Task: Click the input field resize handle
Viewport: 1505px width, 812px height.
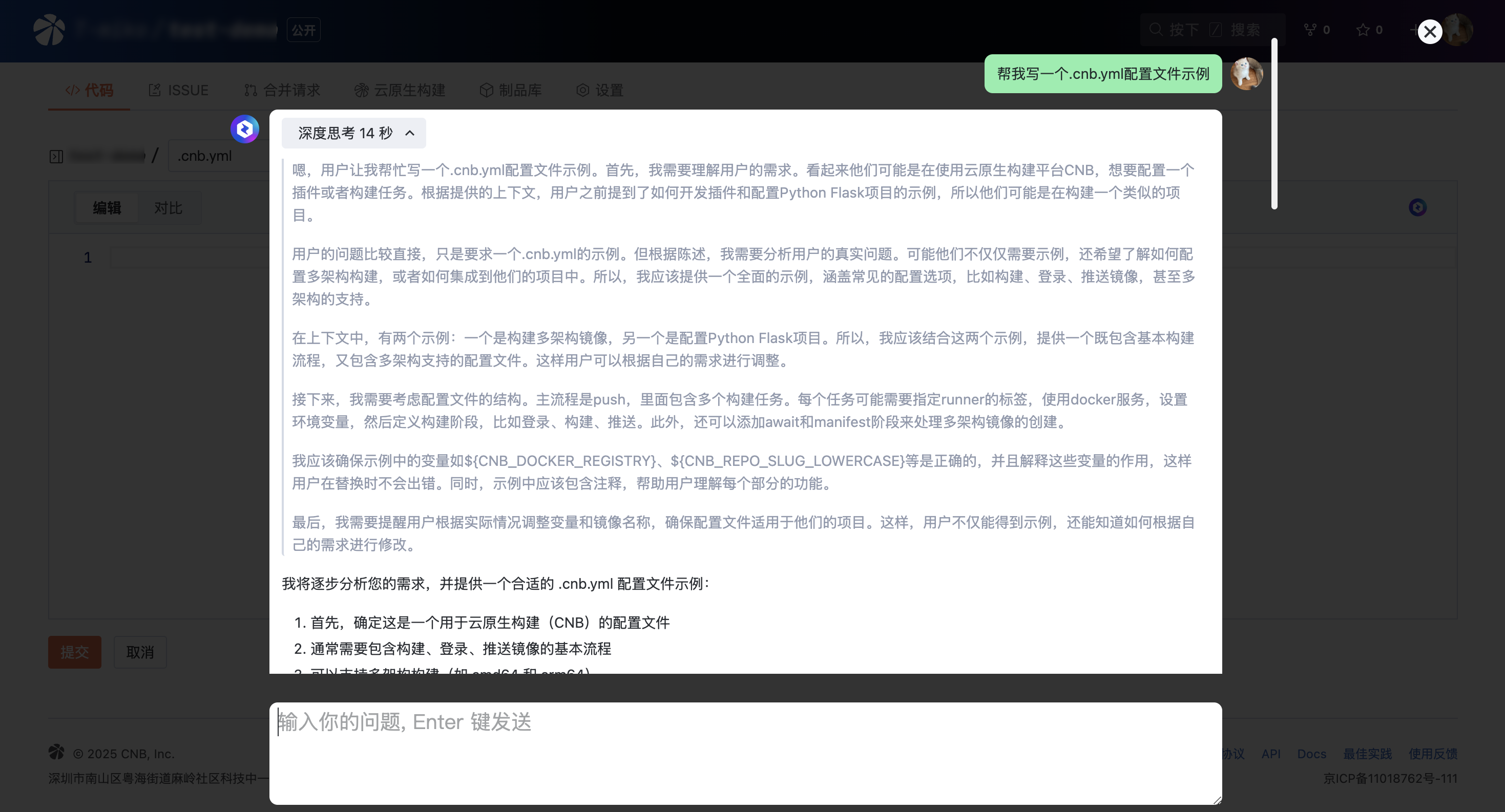Action: 1217,800
